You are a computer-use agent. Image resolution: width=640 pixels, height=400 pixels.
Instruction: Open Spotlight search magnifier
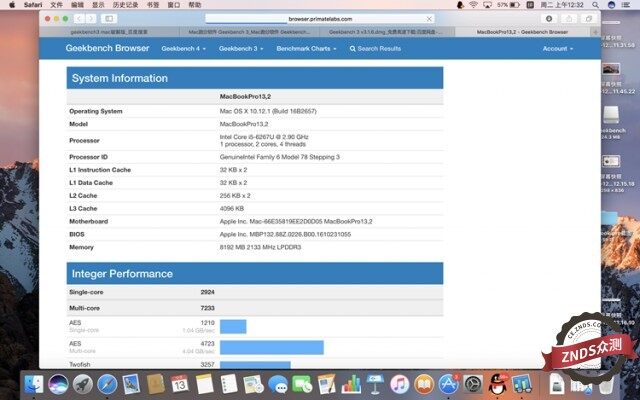(x=596, y=5)
